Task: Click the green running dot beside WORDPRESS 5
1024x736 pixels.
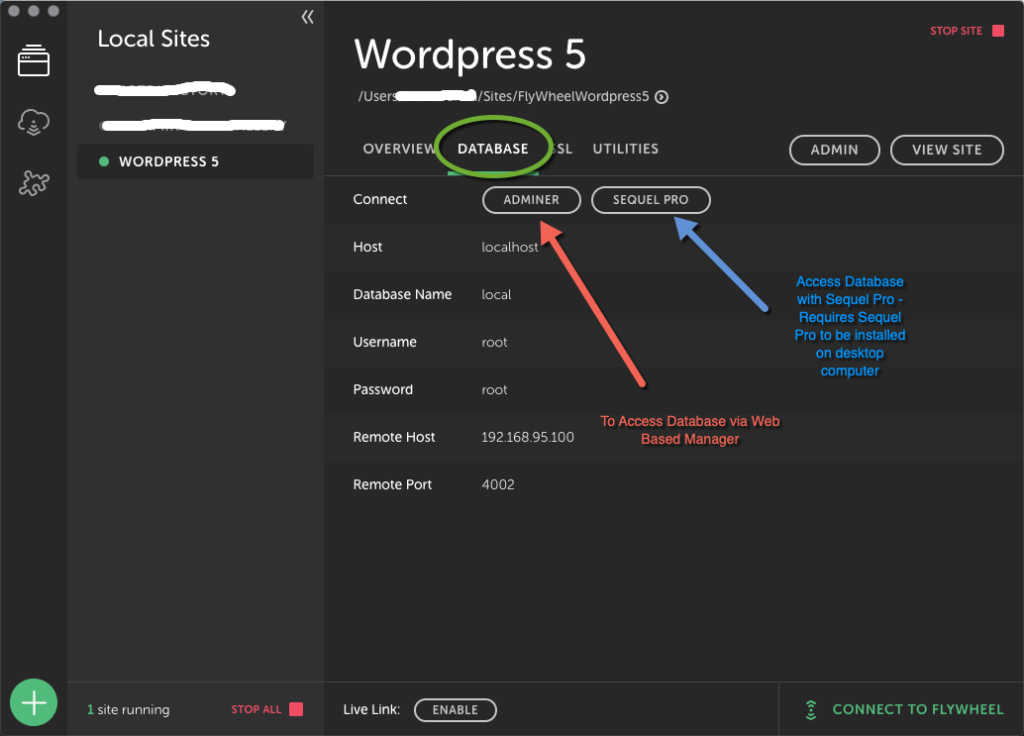Action: 104,161
